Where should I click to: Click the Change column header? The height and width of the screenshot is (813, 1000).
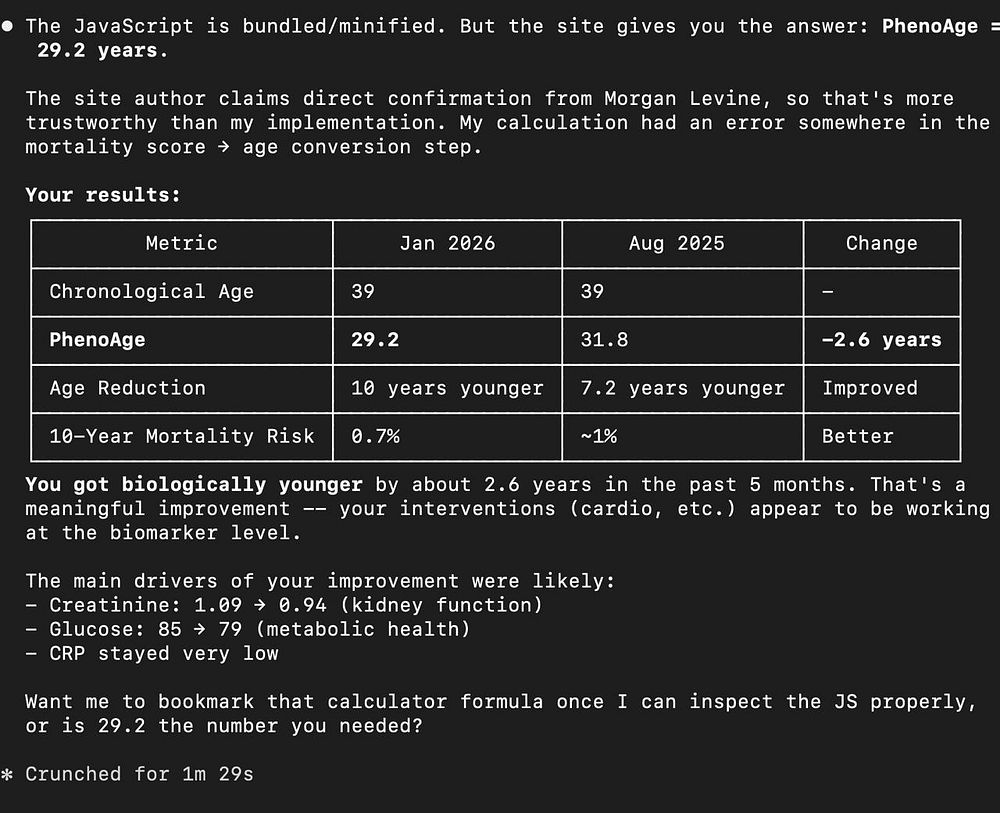click(x=881, y=243)
